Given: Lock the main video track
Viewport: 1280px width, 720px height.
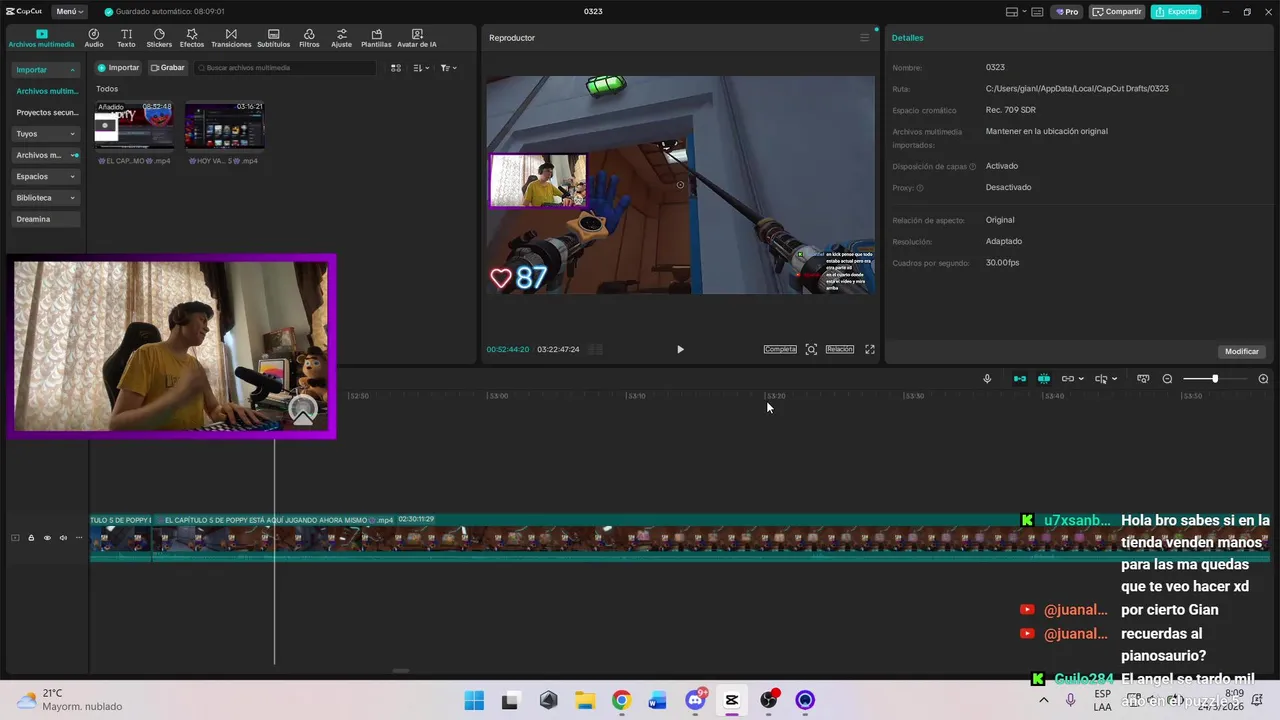Looking at the screenshot, I should click(x=31, y=538).
